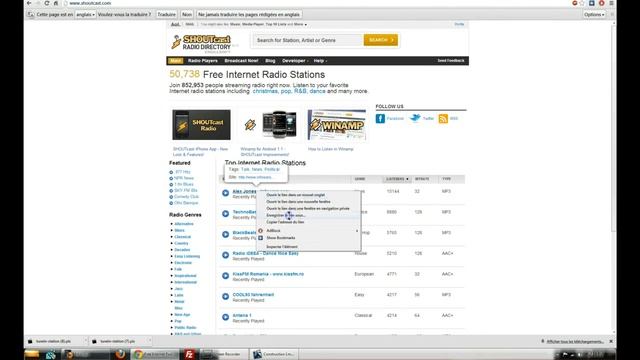
Task: Open Country genre link
Action: click(x=181, y=243)
